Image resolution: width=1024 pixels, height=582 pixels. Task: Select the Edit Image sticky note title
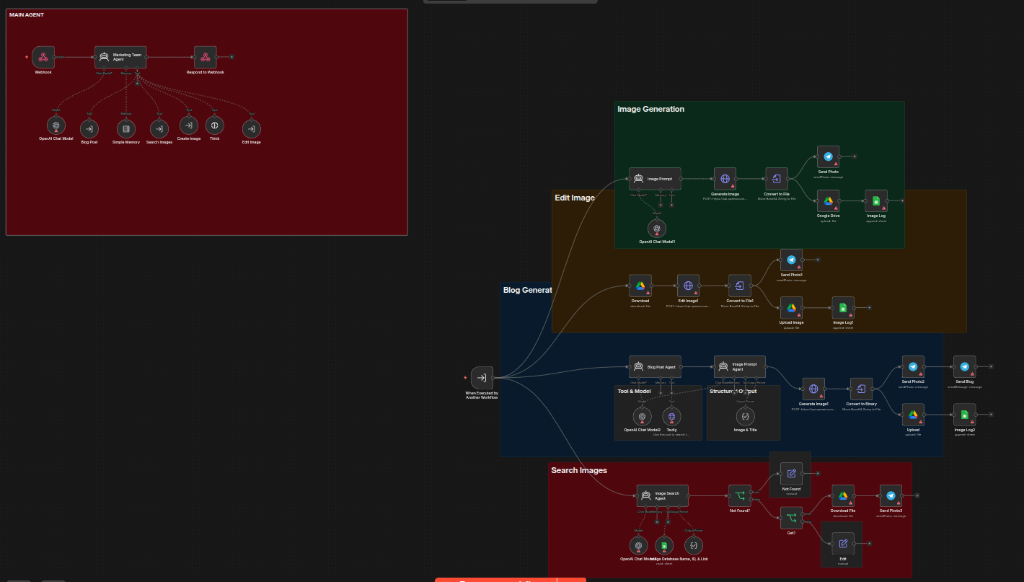point(575,198)
